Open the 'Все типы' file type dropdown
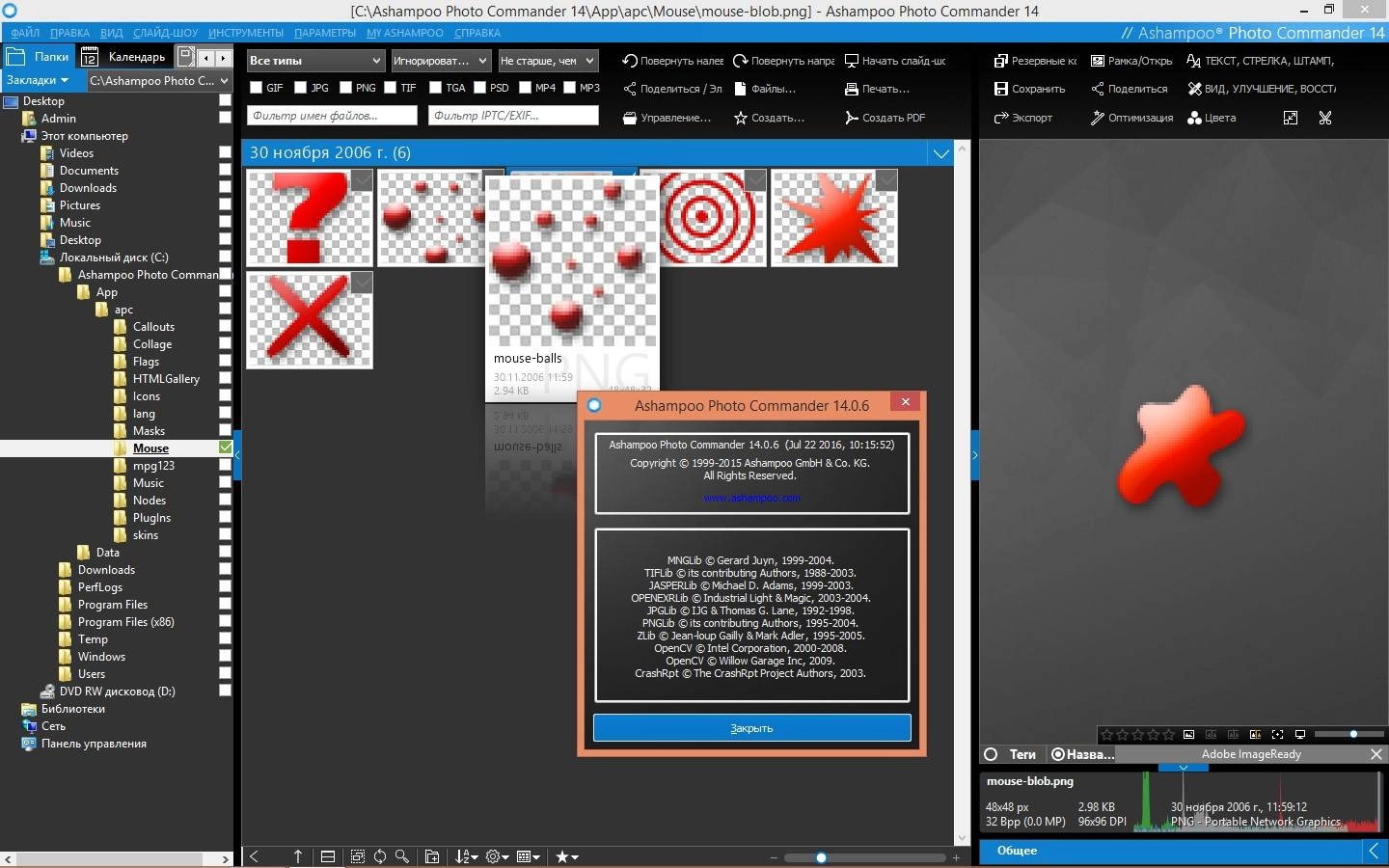Image resolution: width=1389 pixels, height=868 pixels. click(x=315, y=61)
